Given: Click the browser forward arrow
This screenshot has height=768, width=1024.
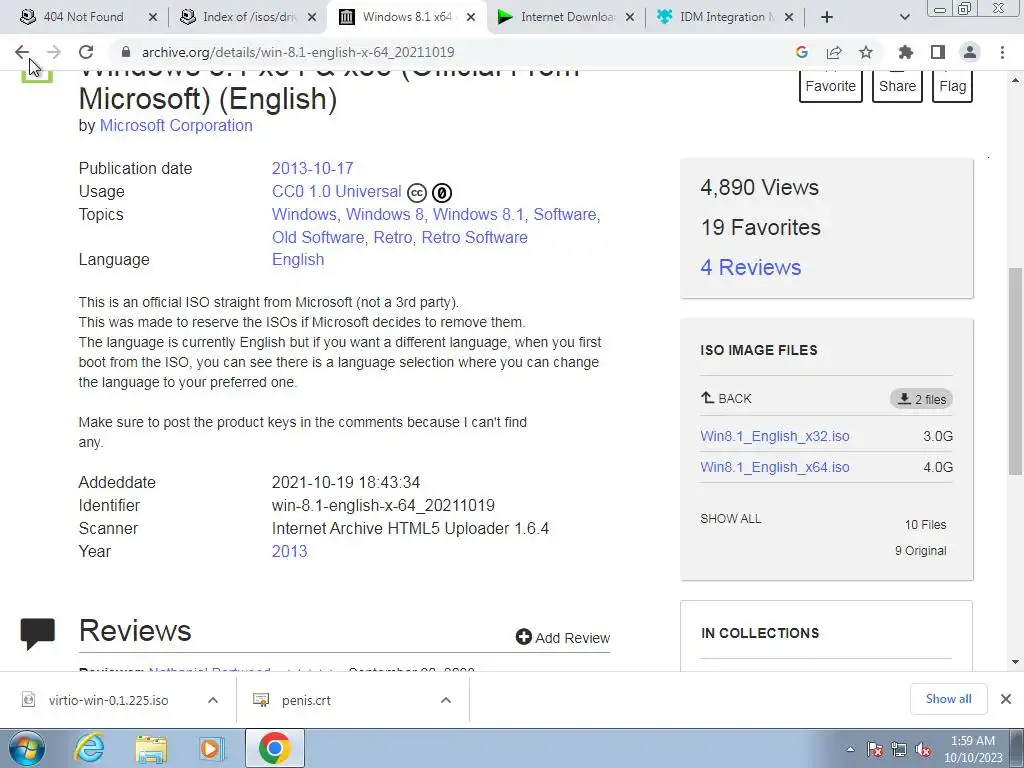Looking at the screenshot, I should (54, 52).
